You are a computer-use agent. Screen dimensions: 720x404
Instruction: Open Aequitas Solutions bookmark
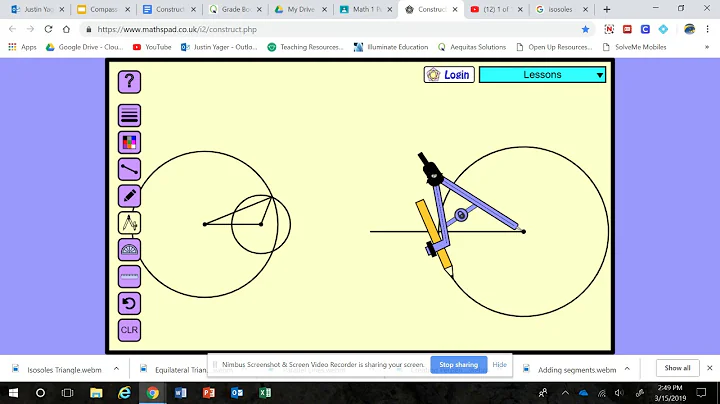(x=472, y=47)
